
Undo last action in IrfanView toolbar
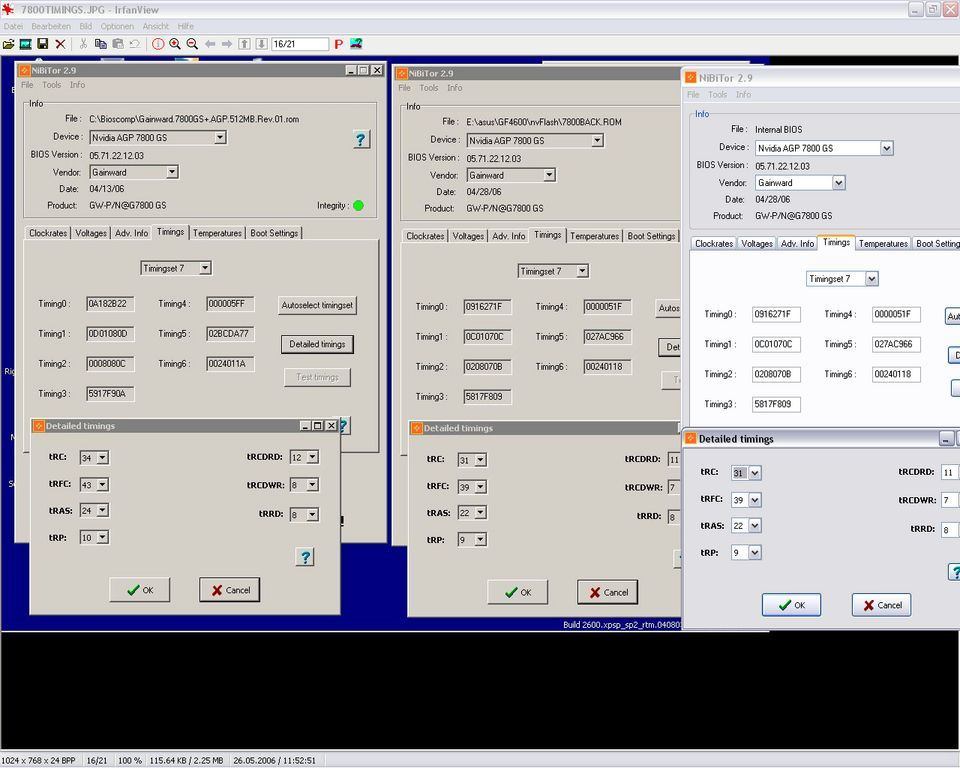[135, 44]
